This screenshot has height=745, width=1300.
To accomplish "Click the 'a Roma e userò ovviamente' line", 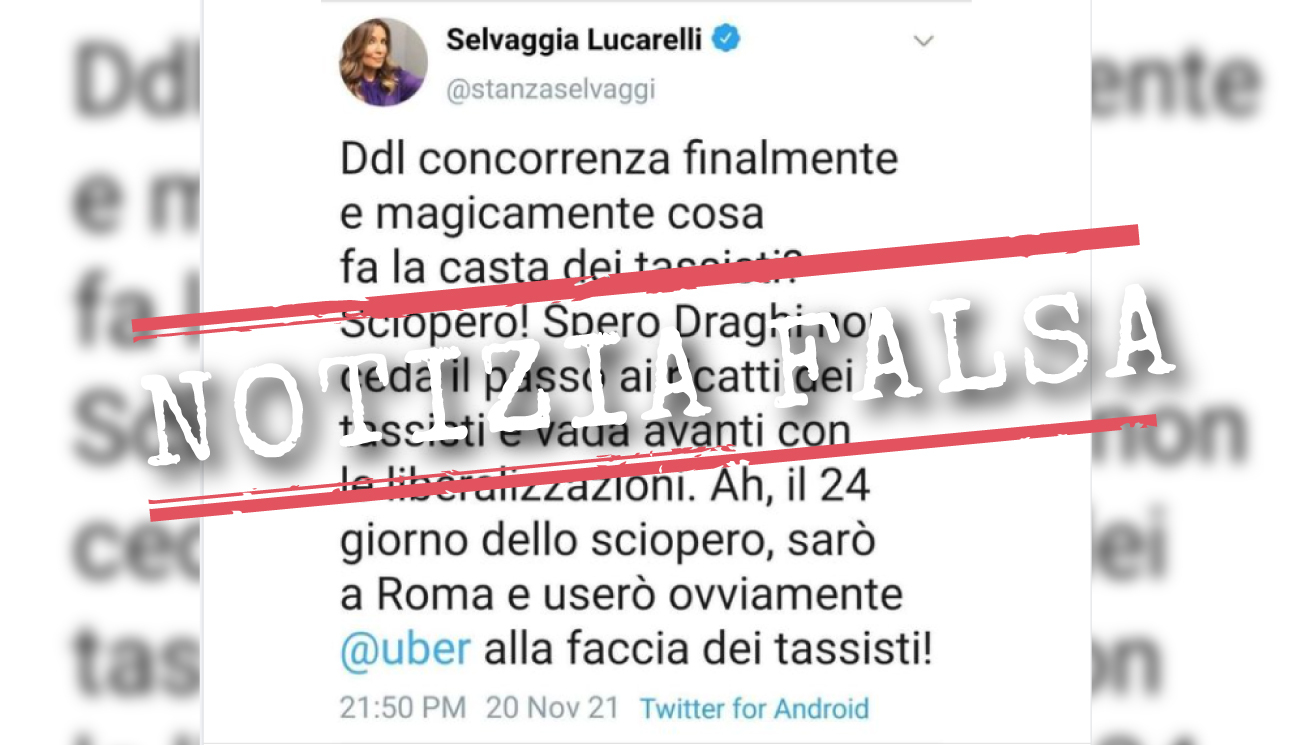I will [x=621, y=595].
